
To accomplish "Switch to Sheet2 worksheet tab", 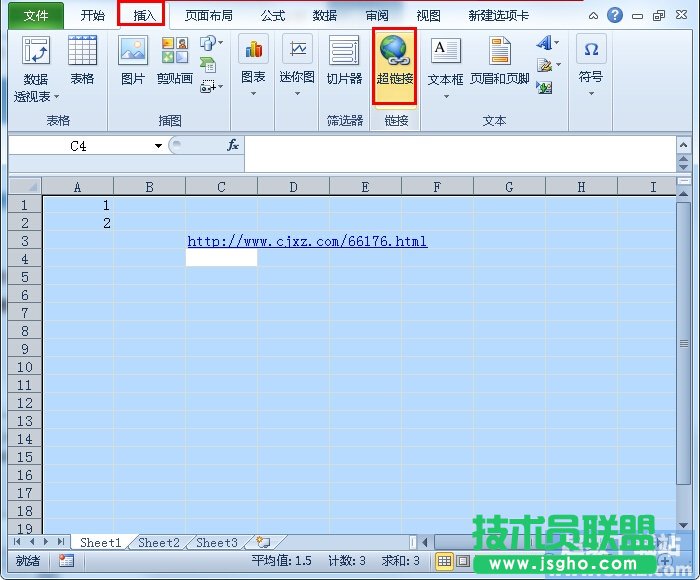I will [x=158, y=542].
